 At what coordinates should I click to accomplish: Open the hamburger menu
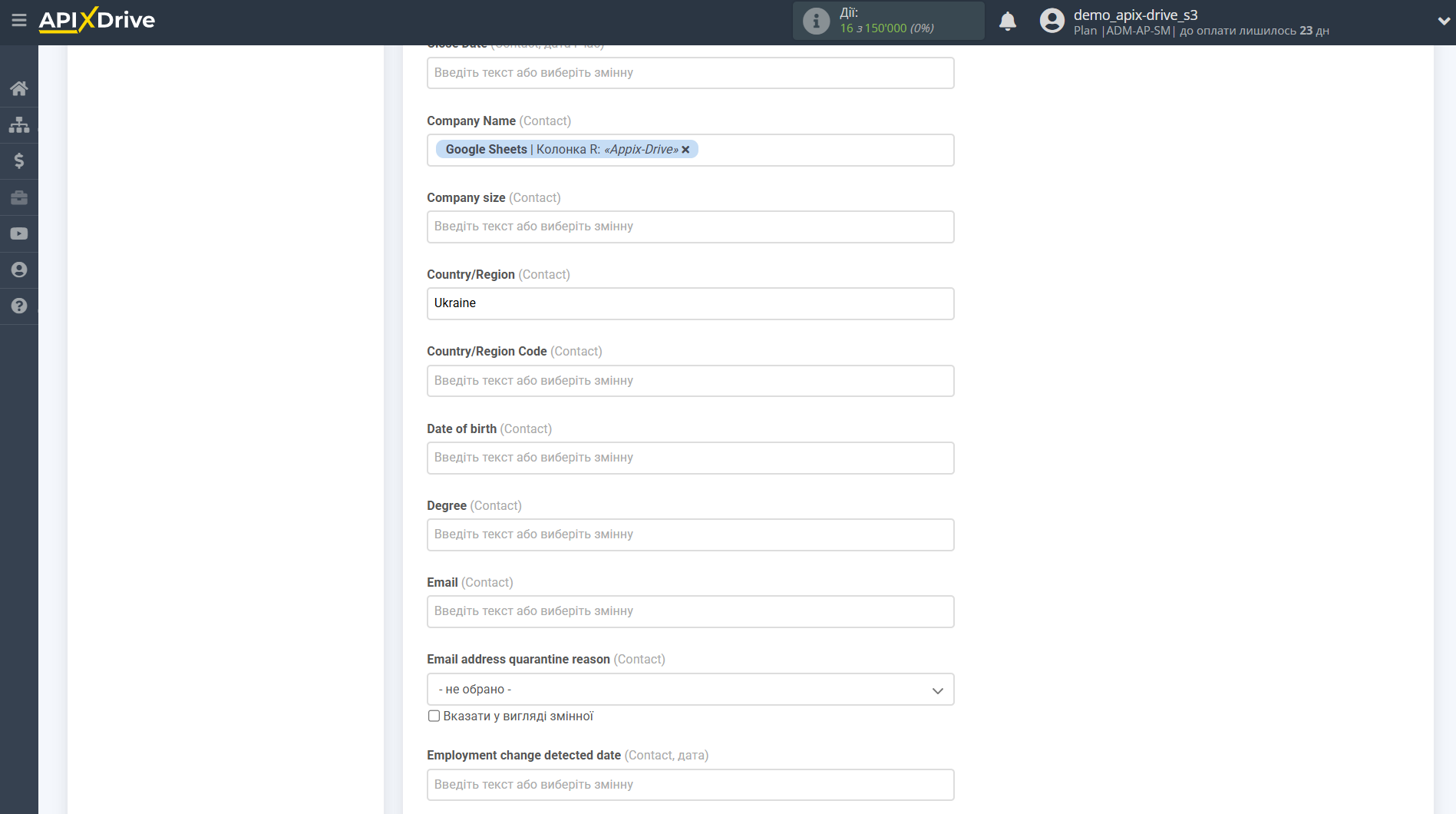click(19, 21)
